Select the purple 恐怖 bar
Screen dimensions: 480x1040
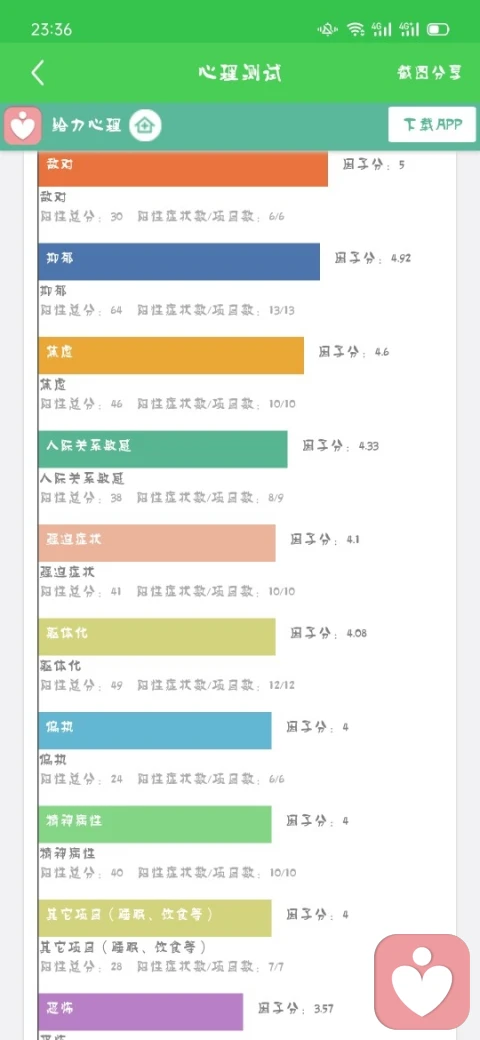(x=141, y=1011)
